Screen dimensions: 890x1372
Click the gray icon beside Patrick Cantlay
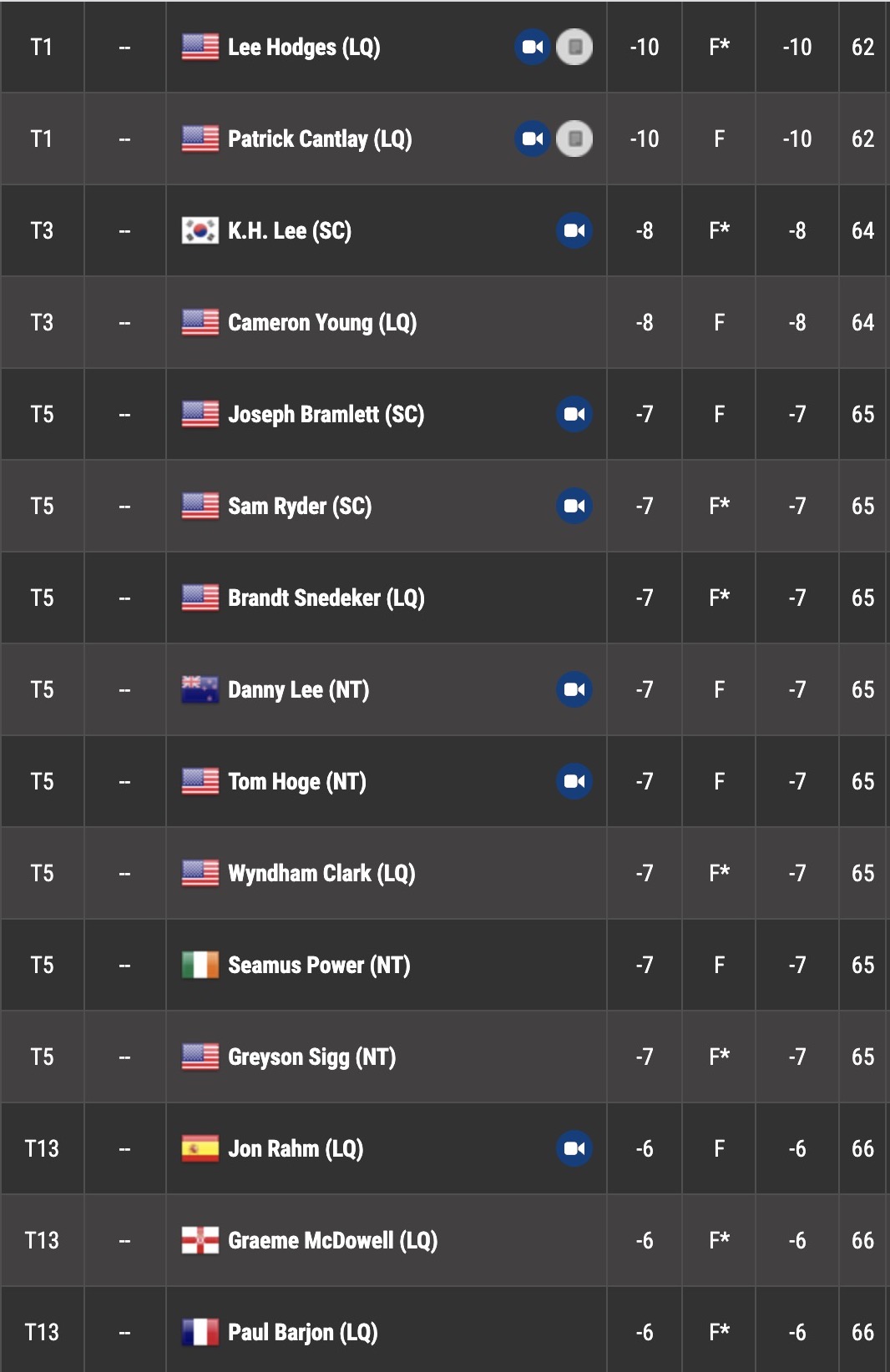tap(574, 139)
